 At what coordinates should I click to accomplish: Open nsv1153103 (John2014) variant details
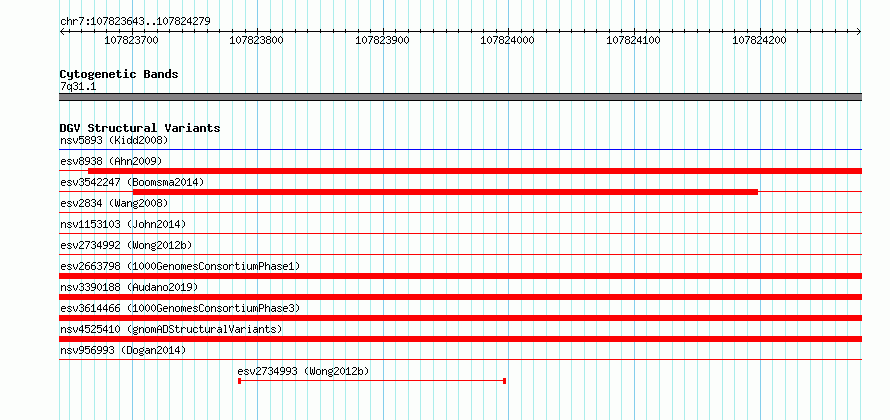click(123, 224)
